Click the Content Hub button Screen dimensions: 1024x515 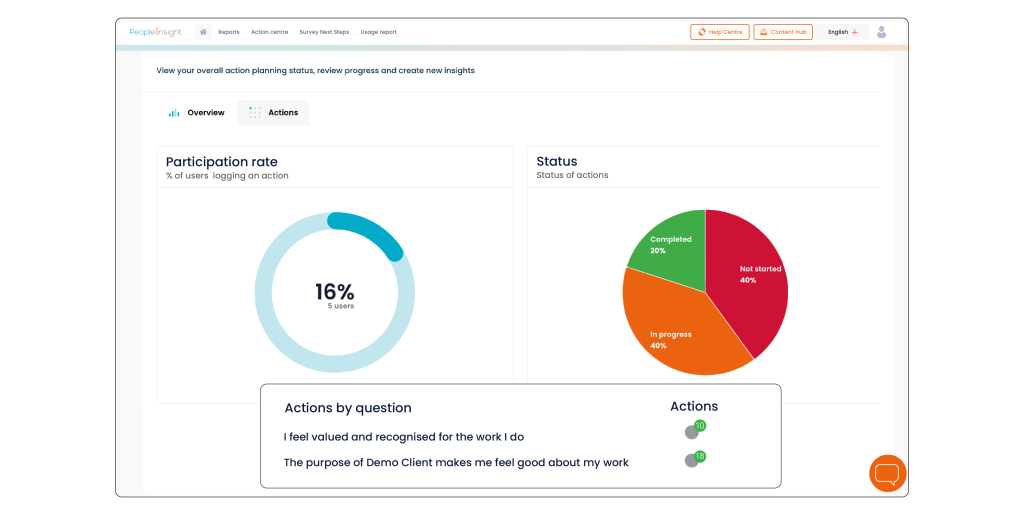pyautogui.click(x=783, y=32)
